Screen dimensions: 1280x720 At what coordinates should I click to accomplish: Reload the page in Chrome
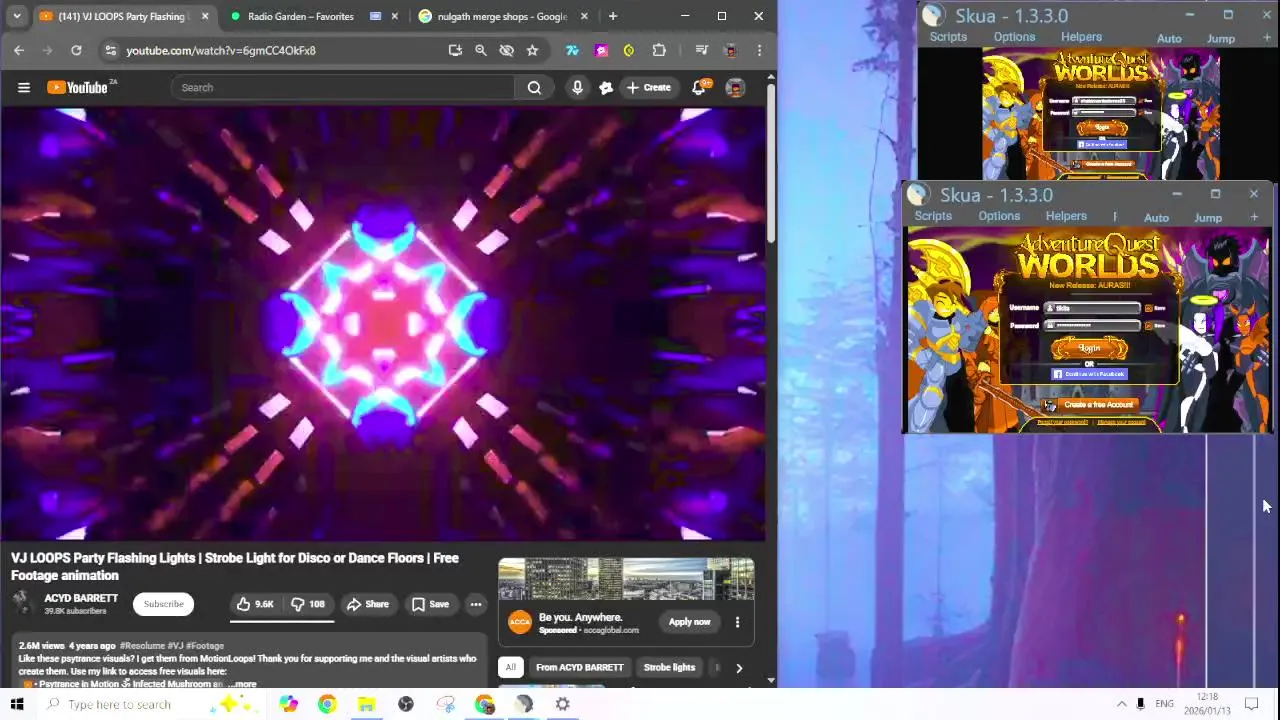[76, 50]
